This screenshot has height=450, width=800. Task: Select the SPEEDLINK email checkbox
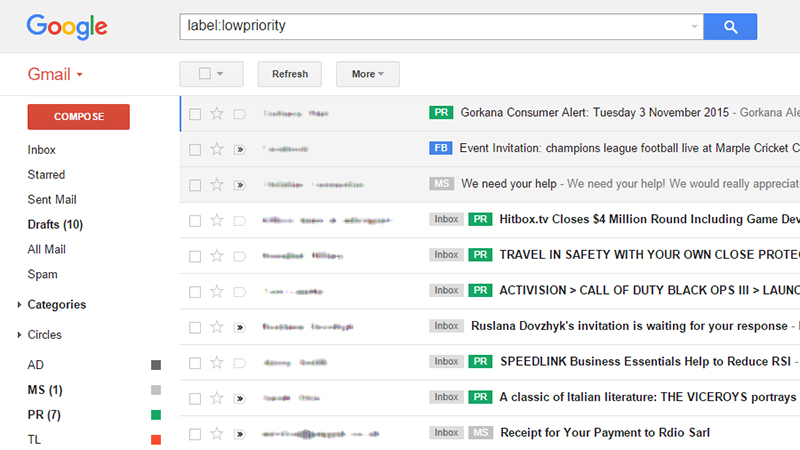(x=195, y=363)
